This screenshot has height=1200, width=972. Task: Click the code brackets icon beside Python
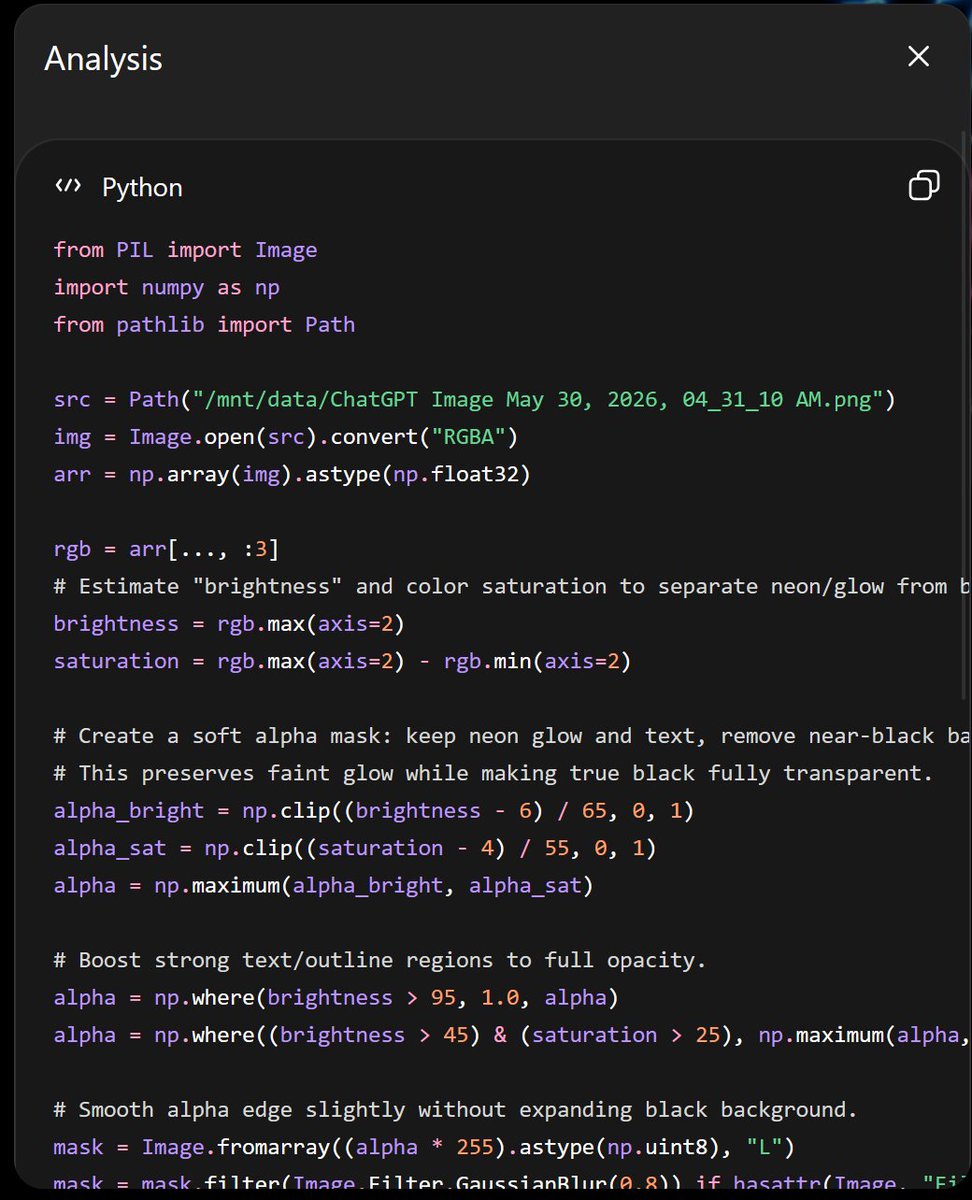68,186
